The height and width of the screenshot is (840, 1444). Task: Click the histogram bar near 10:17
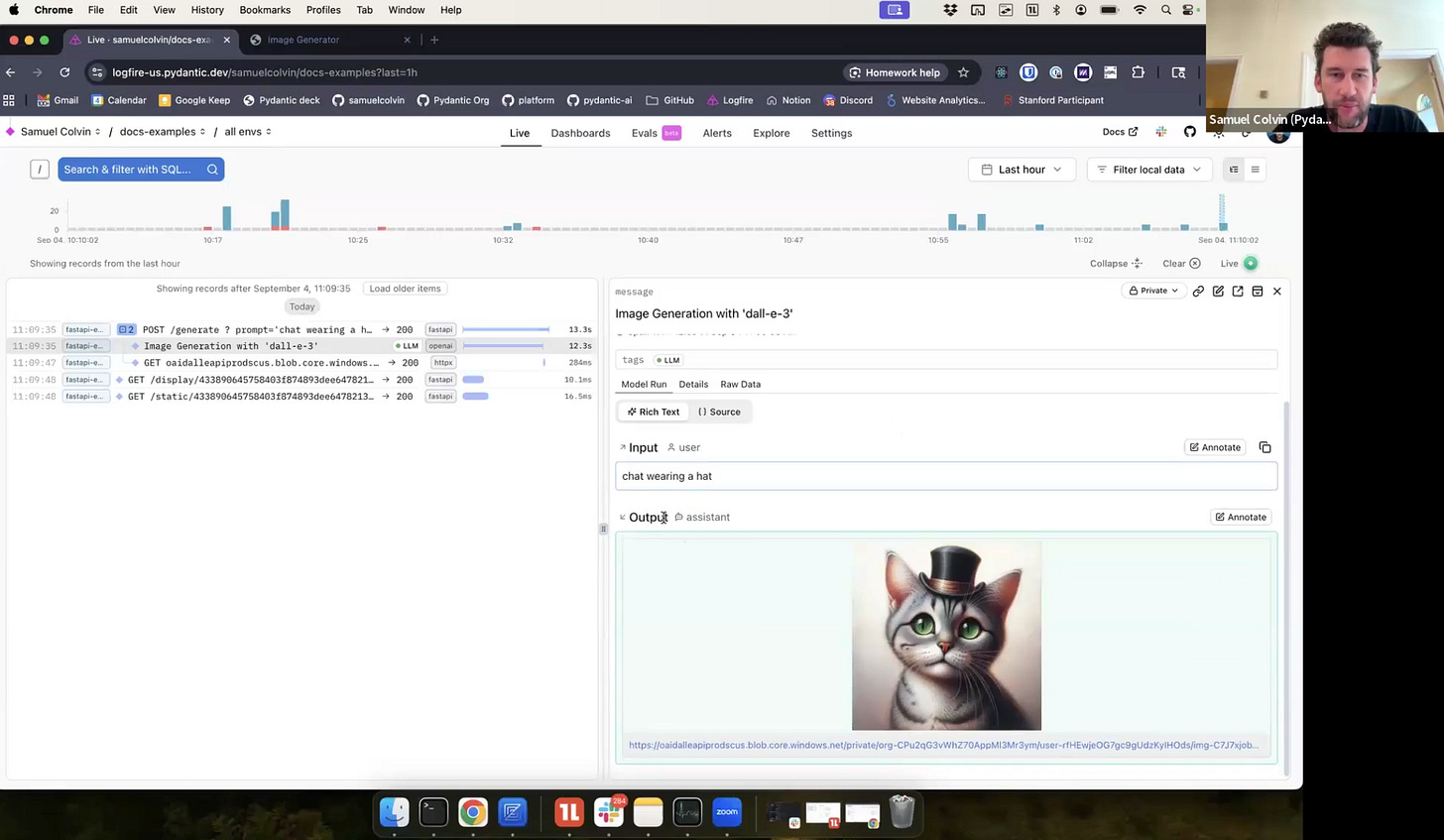coord(226,218)
